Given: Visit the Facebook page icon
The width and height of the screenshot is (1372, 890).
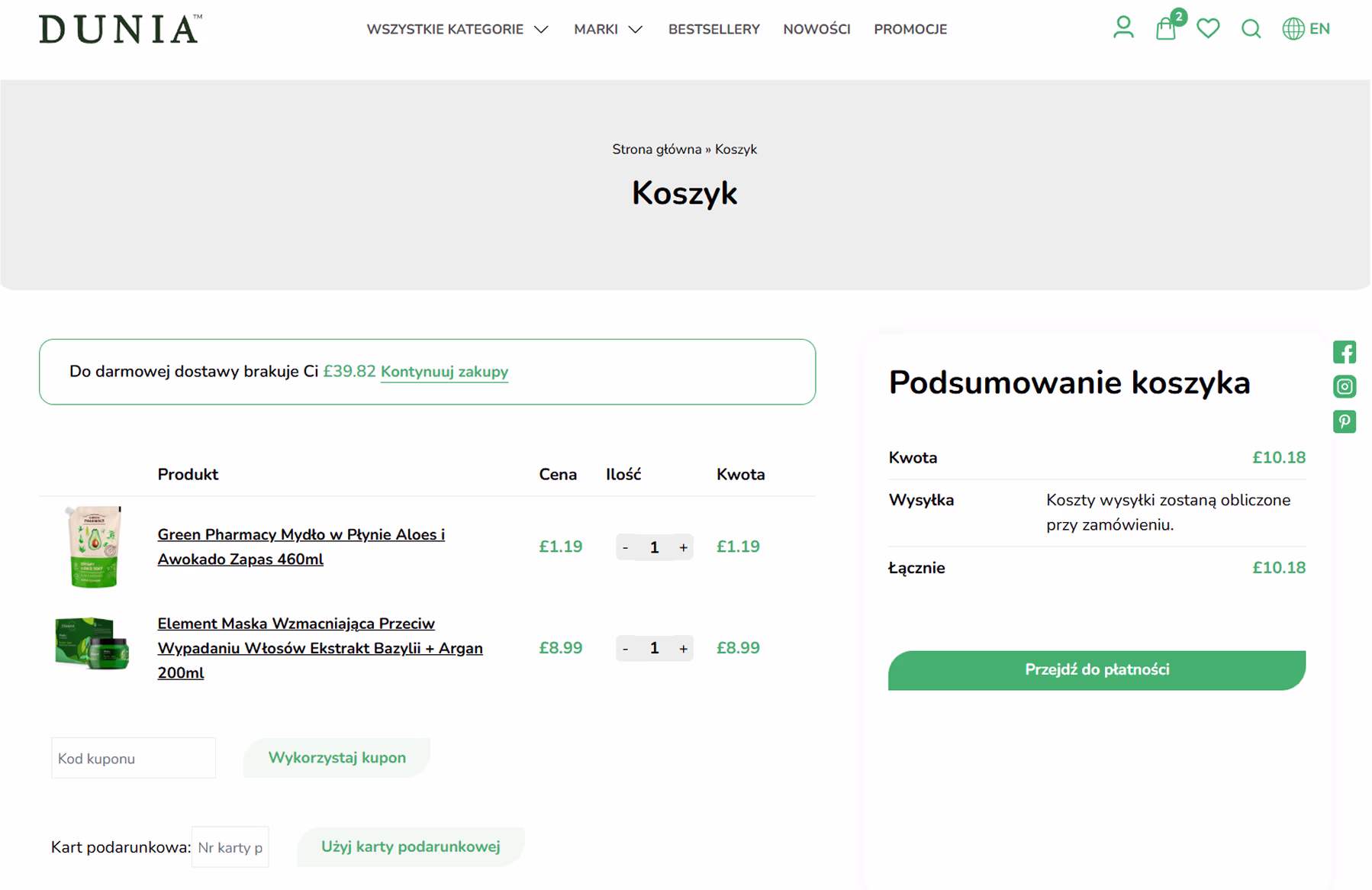Looking at the screenshot, I should tap(1344, 352).
